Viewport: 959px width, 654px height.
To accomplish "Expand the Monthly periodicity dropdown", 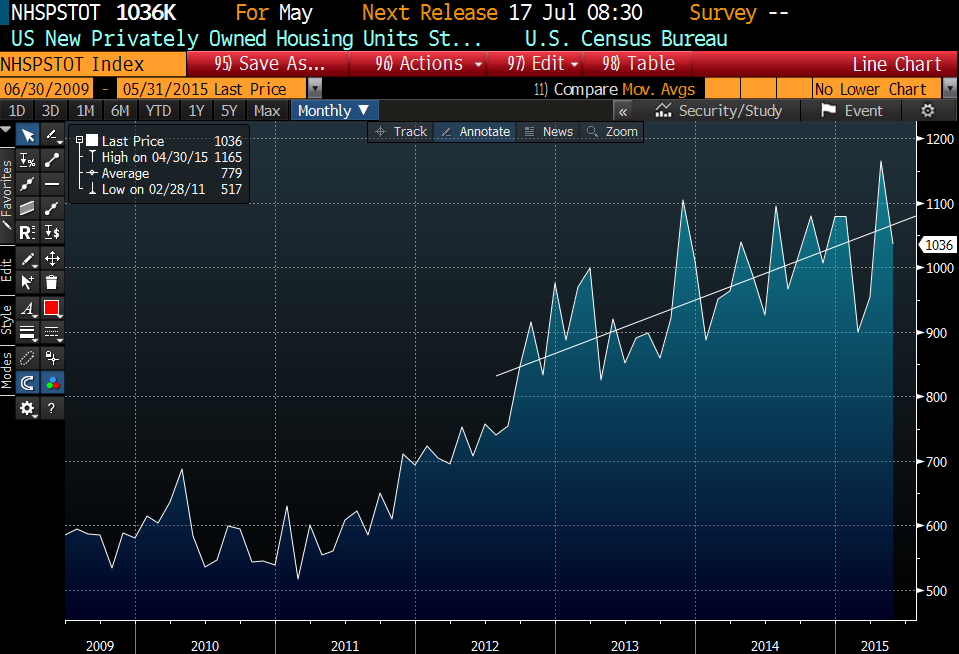I will [x=334, y=111].
